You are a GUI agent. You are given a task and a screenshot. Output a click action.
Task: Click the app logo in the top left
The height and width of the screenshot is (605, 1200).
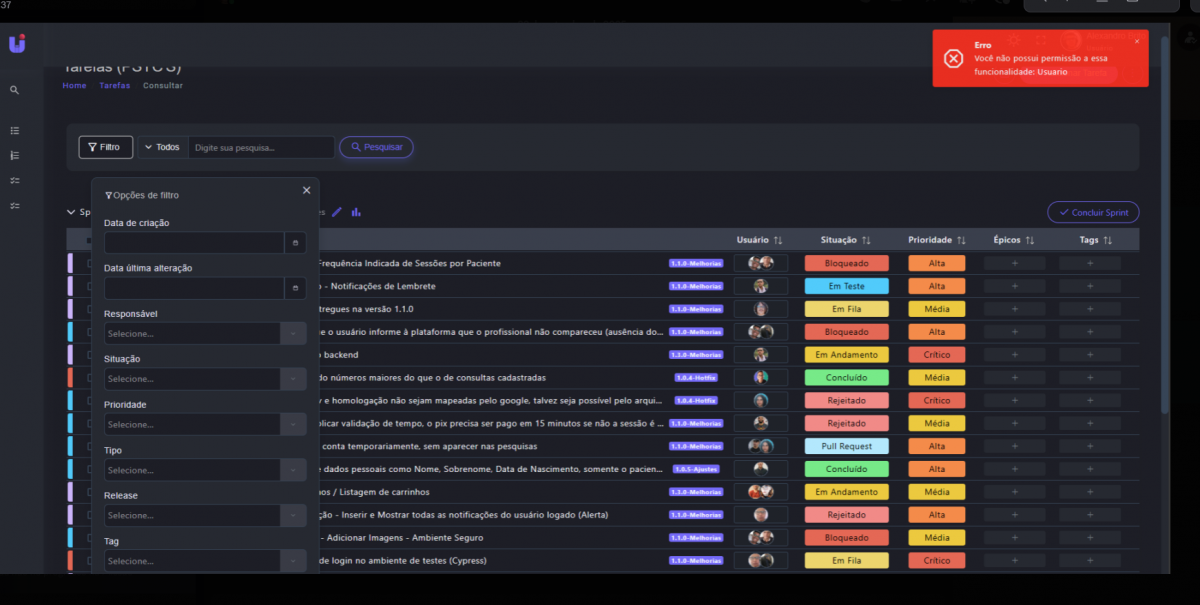[x=17, y=44]
